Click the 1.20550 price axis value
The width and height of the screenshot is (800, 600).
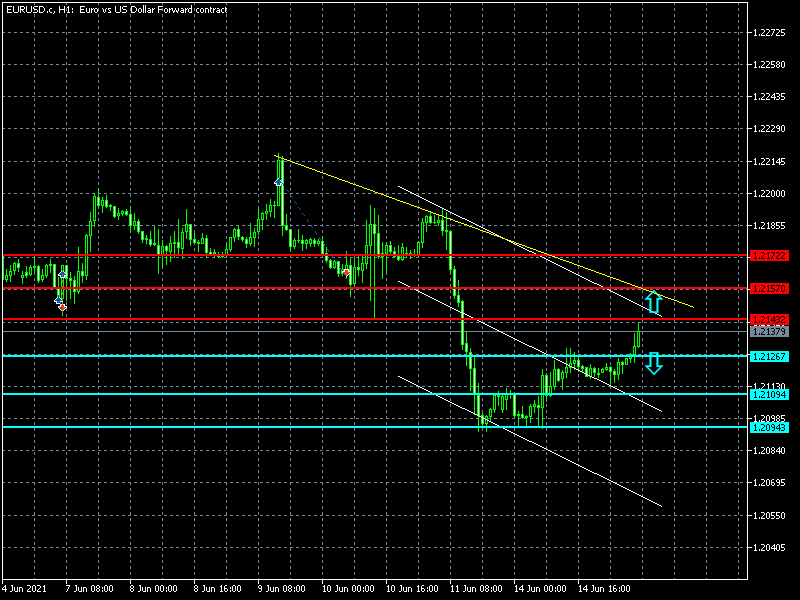pyautogui.click(x=769, y=516)
